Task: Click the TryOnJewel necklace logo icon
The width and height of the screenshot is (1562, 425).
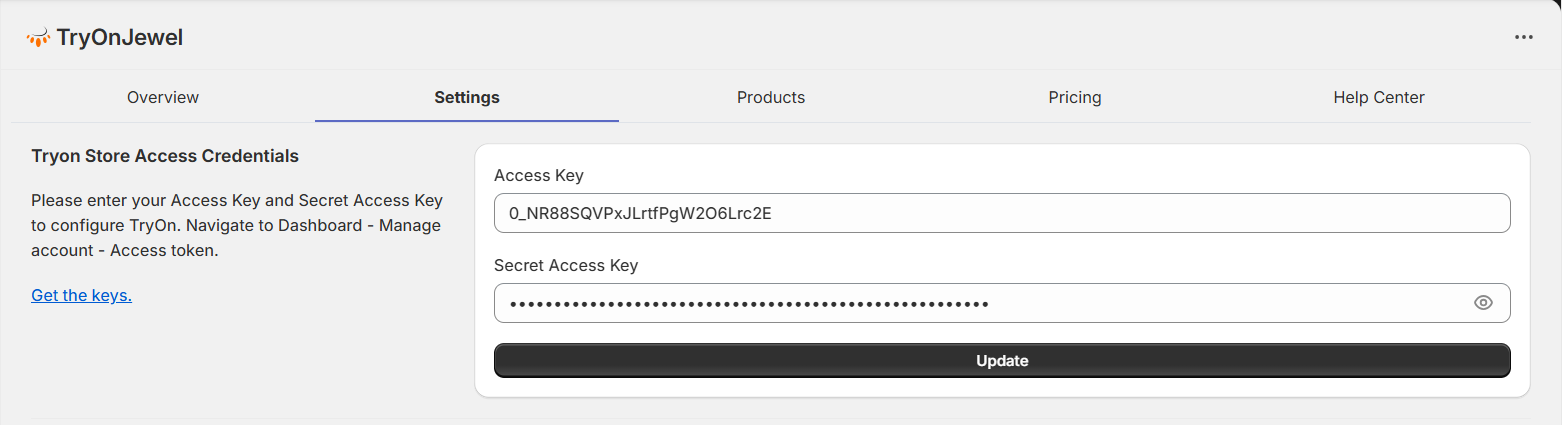Action: point(38,38)
